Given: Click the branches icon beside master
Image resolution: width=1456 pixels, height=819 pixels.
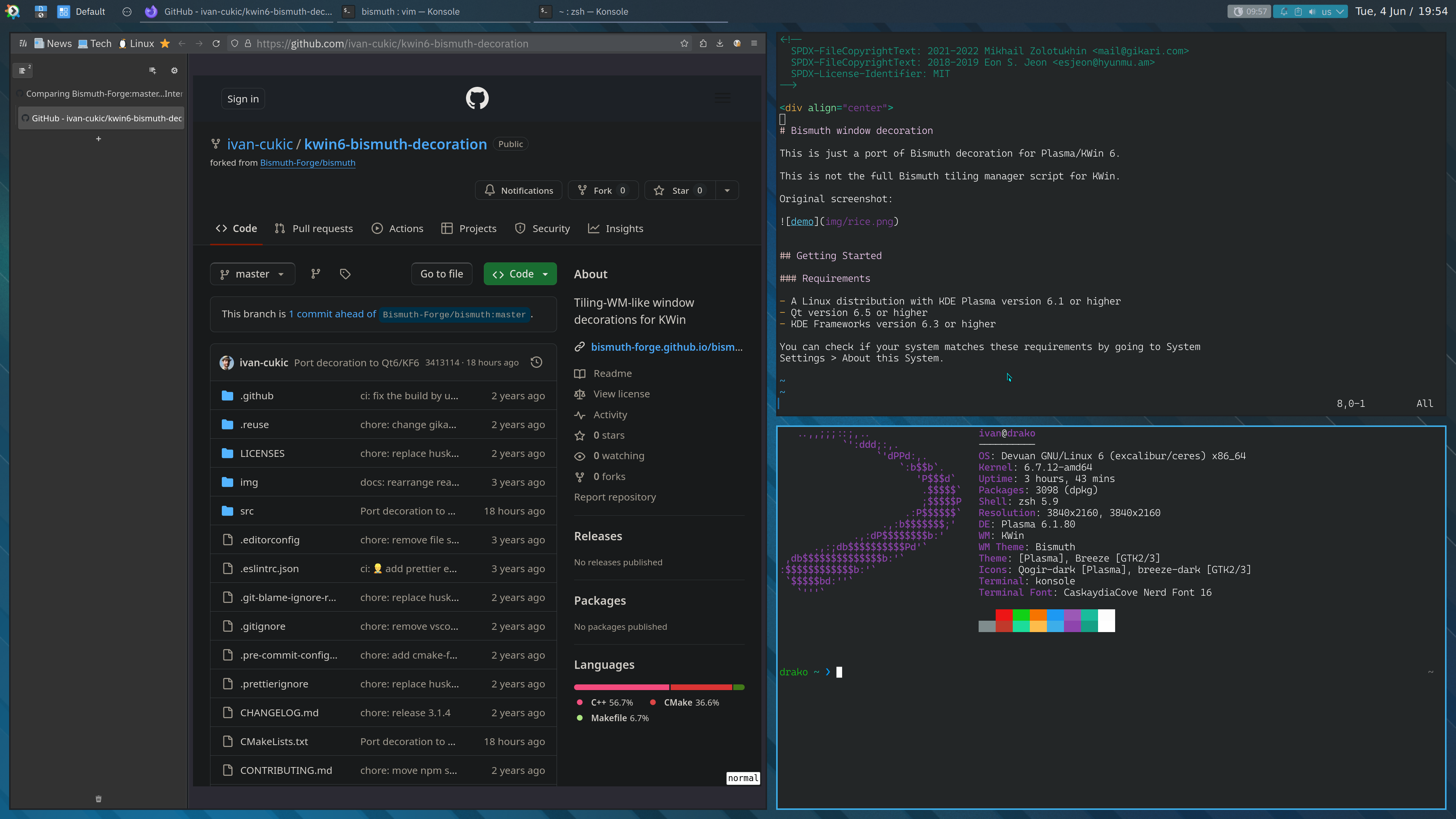Looking at the screenshot, I should click(316, 274).
